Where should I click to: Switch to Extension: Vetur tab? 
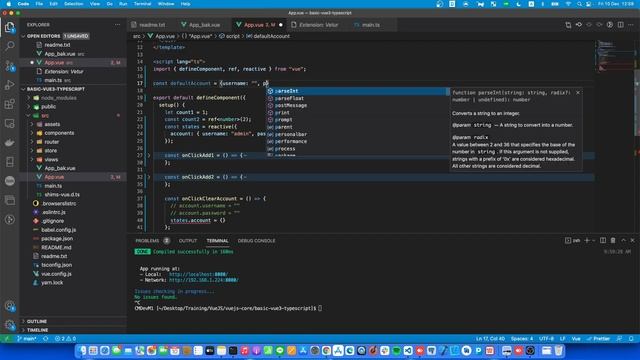[x=315, y=25]
